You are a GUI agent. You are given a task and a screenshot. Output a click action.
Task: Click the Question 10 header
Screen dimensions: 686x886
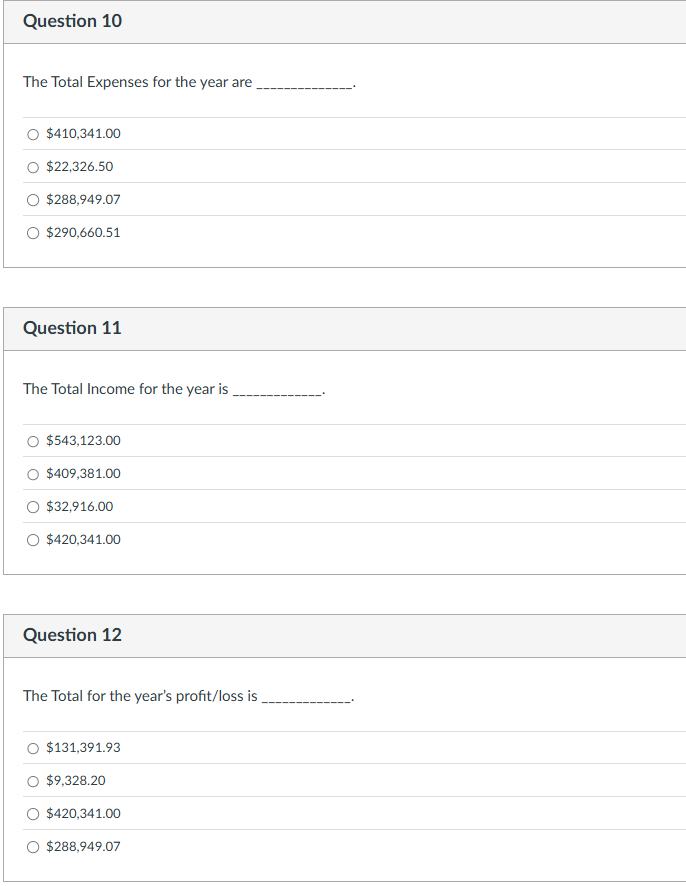pyautogui.click(x=72, y=20)
